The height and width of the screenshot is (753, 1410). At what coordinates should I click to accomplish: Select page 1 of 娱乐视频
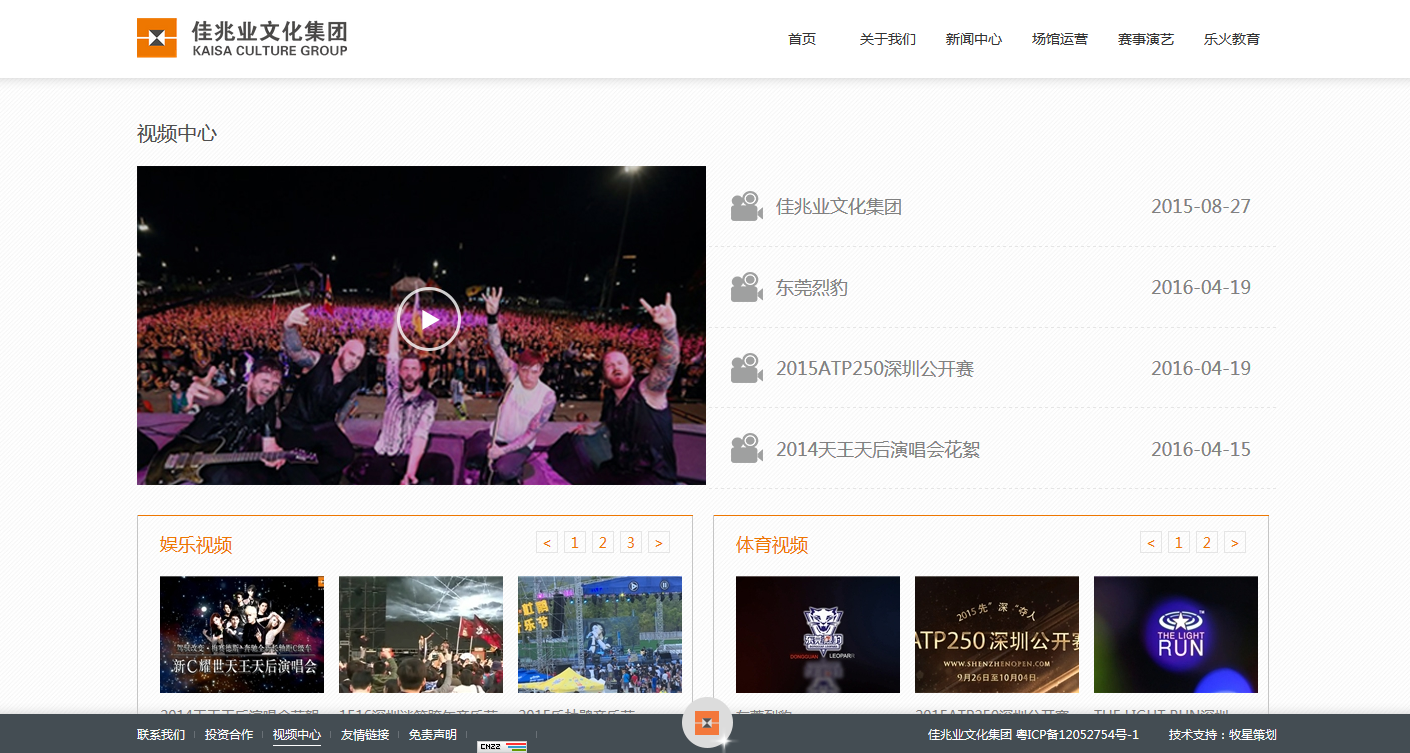point(575,543)
